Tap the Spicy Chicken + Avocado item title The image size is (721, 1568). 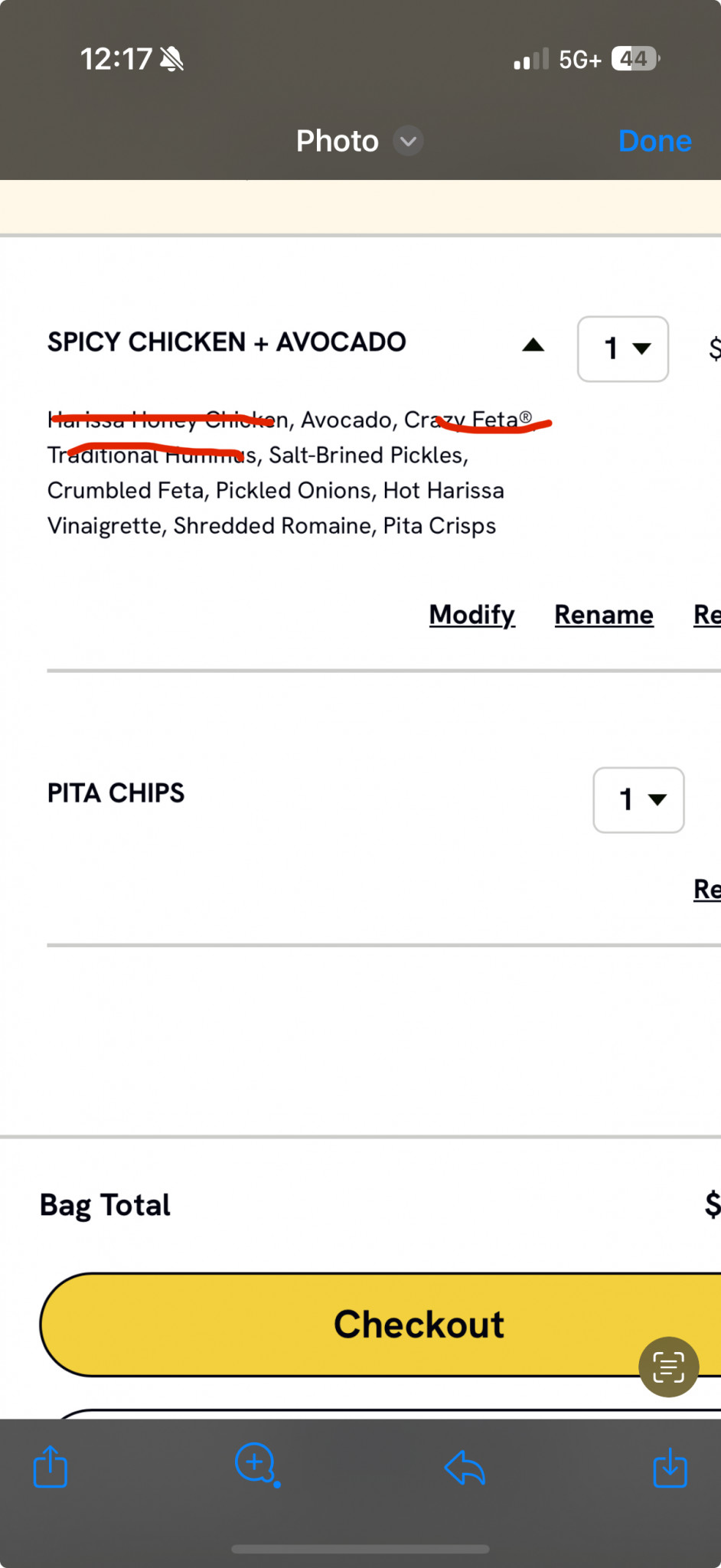click(x=227, y=341)
